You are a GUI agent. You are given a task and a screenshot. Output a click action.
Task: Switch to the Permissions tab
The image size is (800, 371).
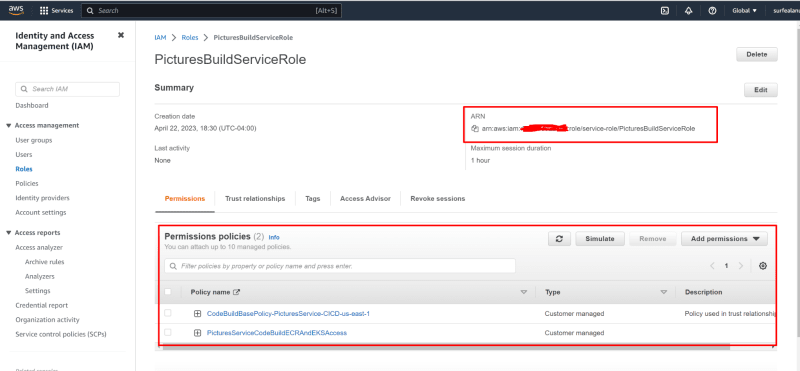click(185, 199)
